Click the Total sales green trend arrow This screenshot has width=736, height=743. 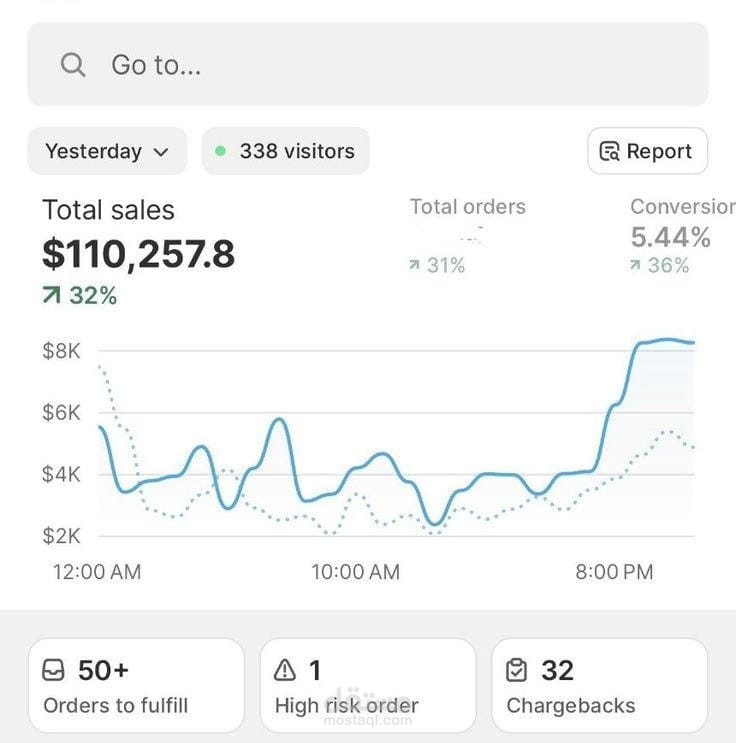pyautogui.click(x=52, y=296)
